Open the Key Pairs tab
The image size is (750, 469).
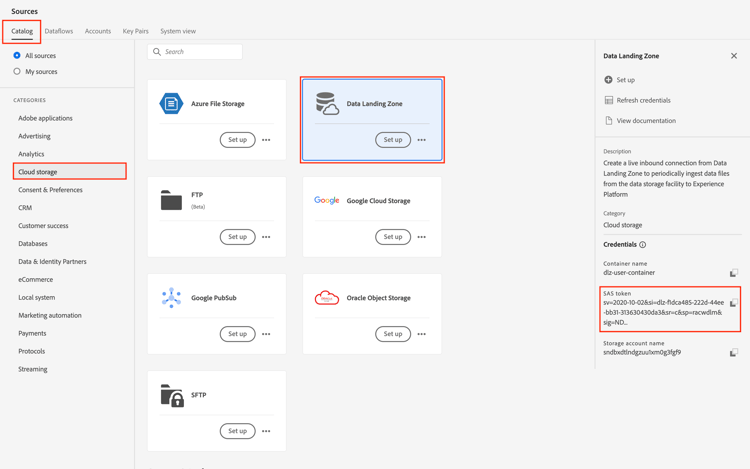[x=135, y=31]
